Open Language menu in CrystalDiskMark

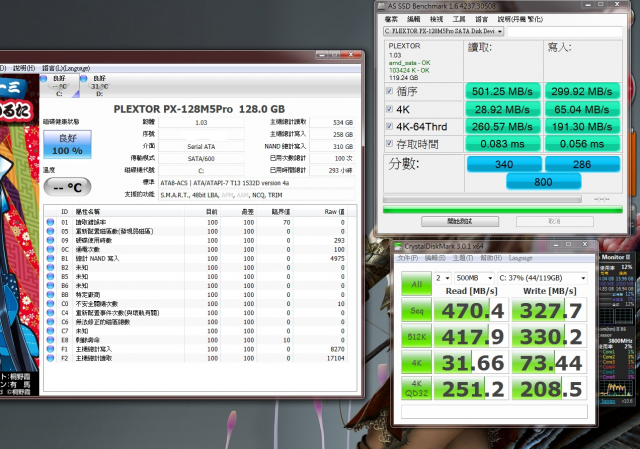click(520, 258)
